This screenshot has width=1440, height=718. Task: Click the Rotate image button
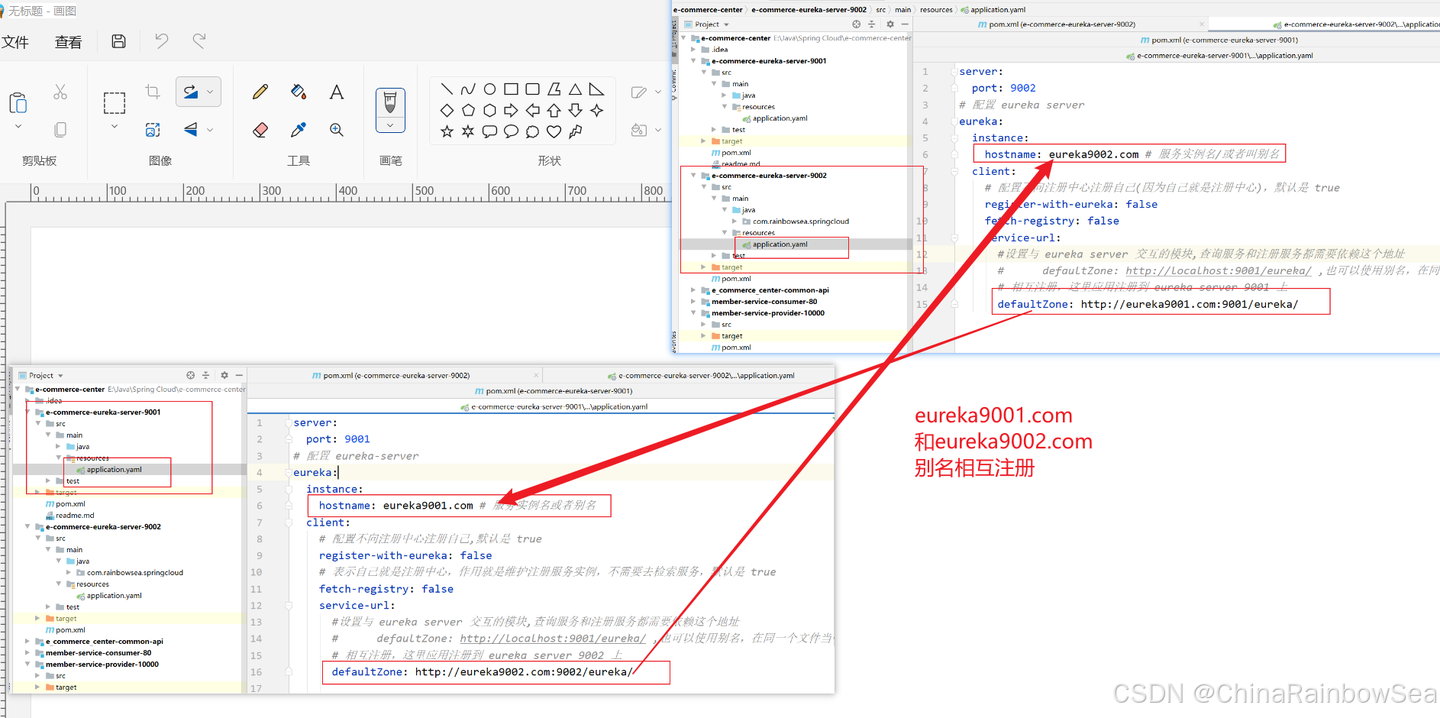pyautogui.click(x=190, y=92)
